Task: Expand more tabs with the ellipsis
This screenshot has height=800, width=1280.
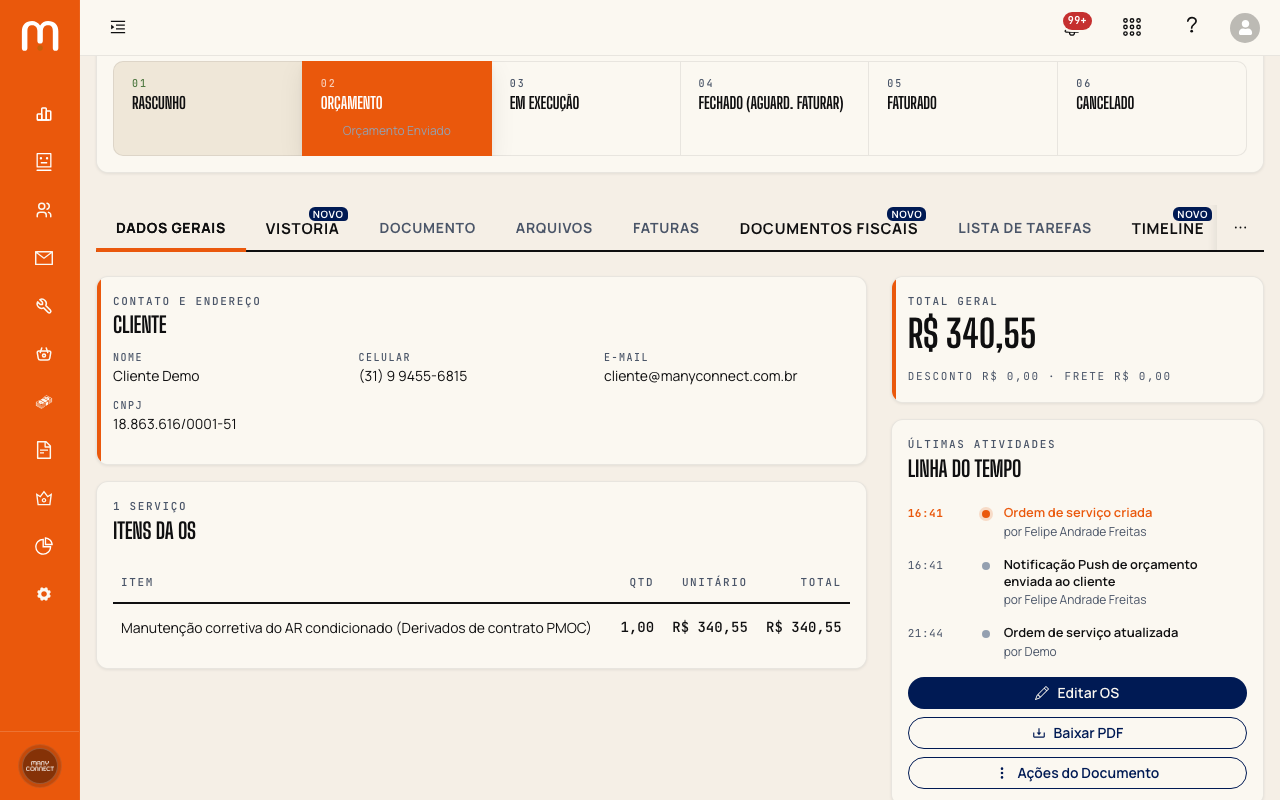Action: (x=1240, y=228)
